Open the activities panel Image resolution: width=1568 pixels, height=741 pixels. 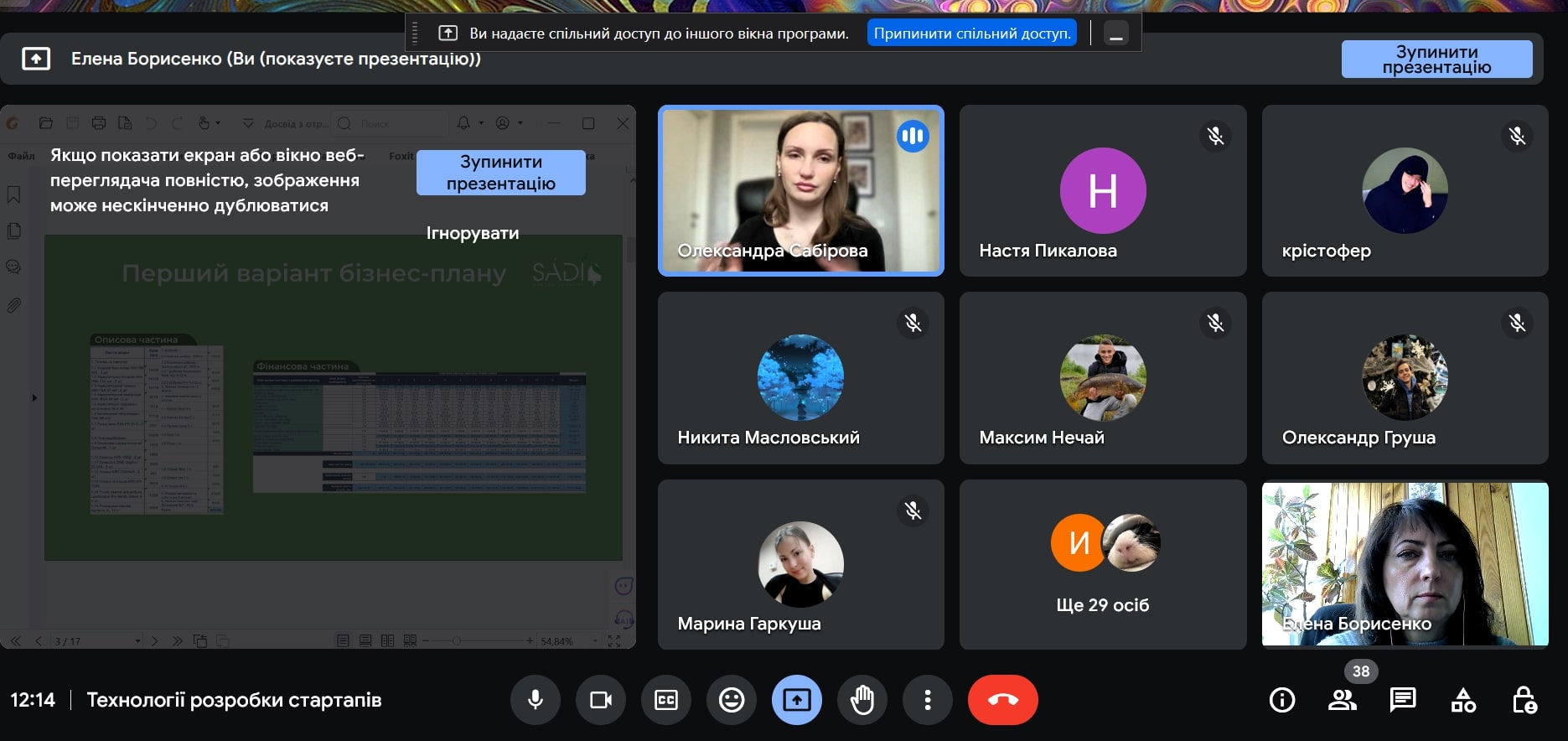1463,700
